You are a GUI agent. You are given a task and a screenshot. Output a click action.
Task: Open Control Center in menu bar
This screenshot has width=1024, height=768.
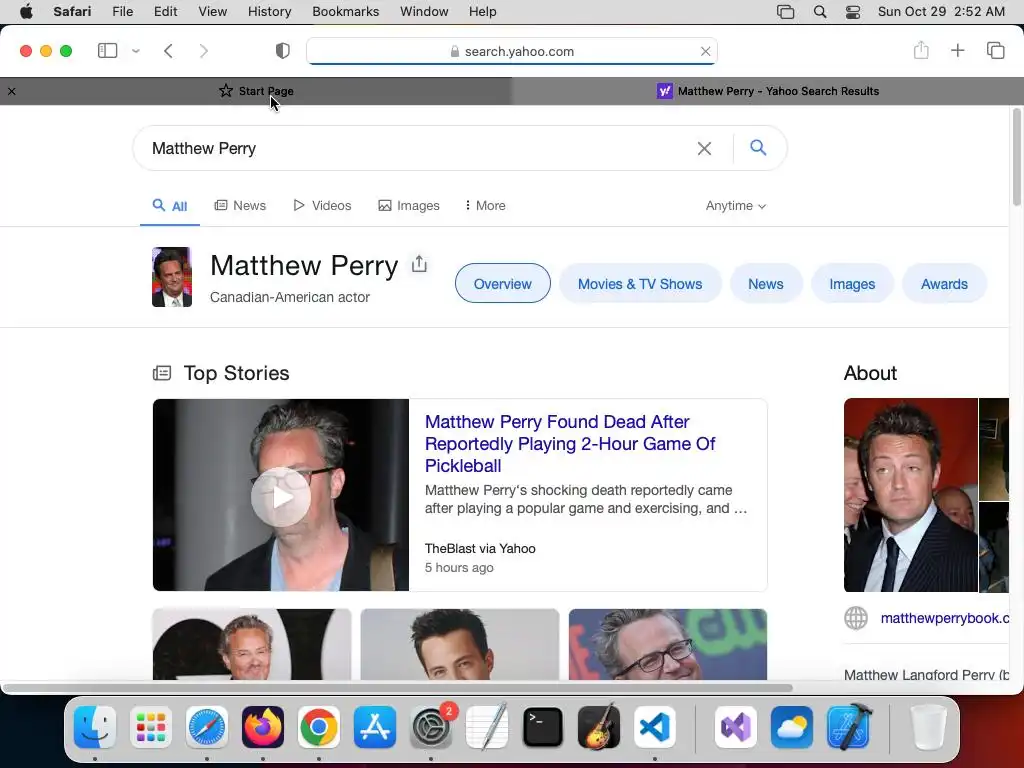853,12
